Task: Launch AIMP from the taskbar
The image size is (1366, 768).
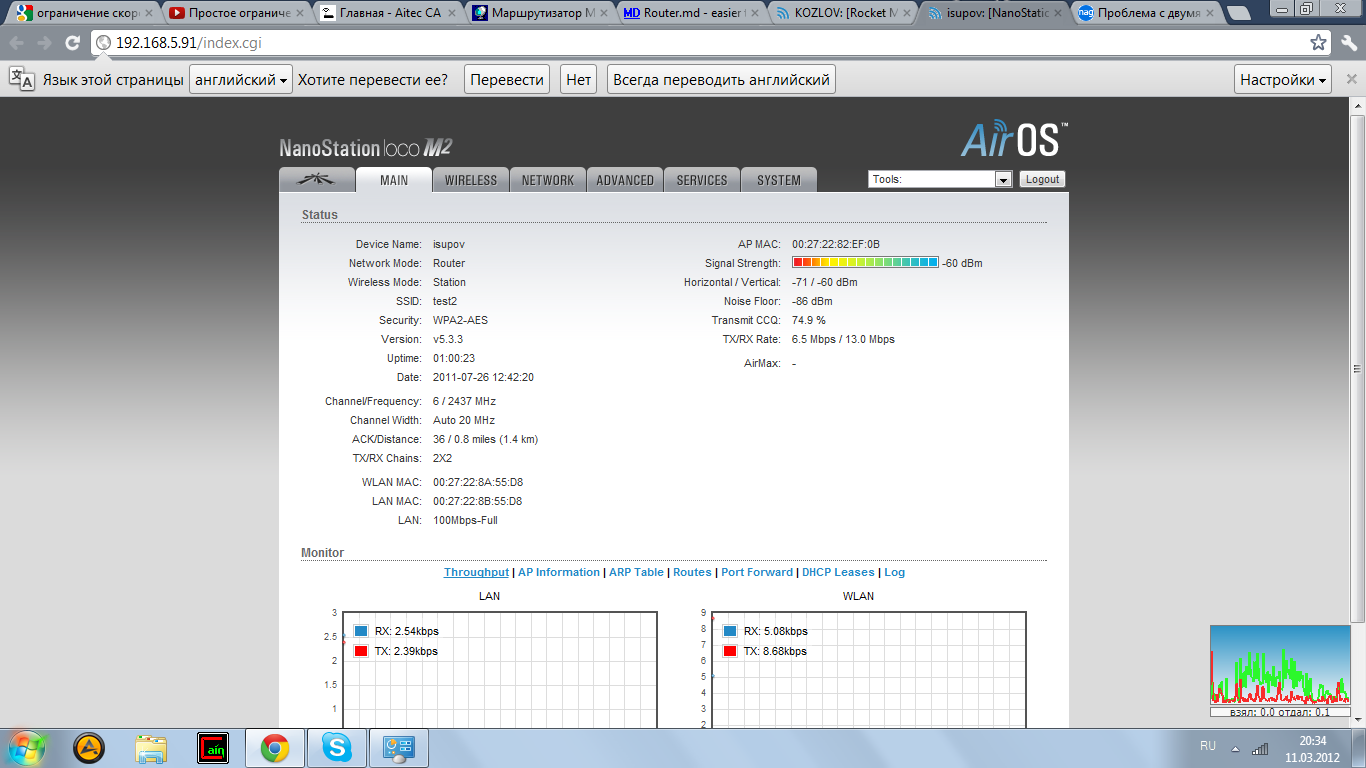Action: [x=90, y=748]
